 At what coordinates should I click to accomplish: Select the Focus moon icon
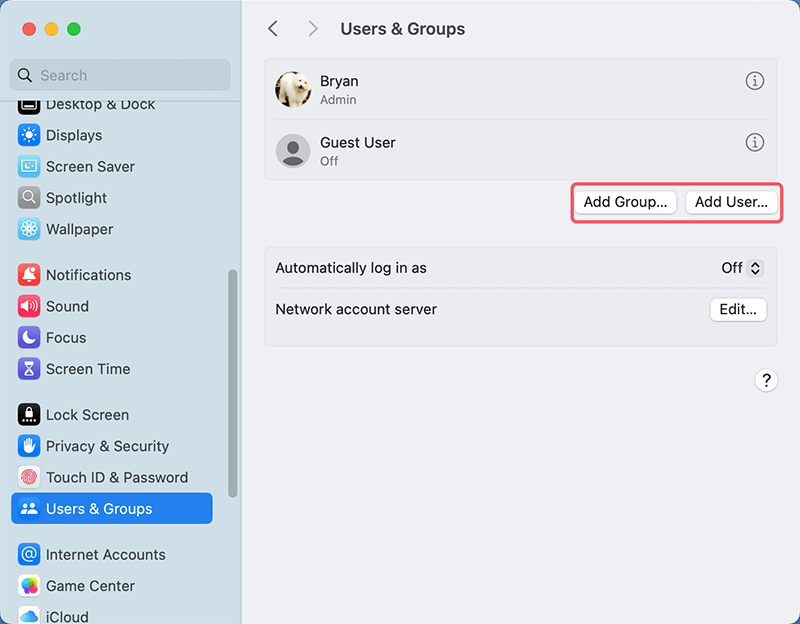(x=29, y=338)
